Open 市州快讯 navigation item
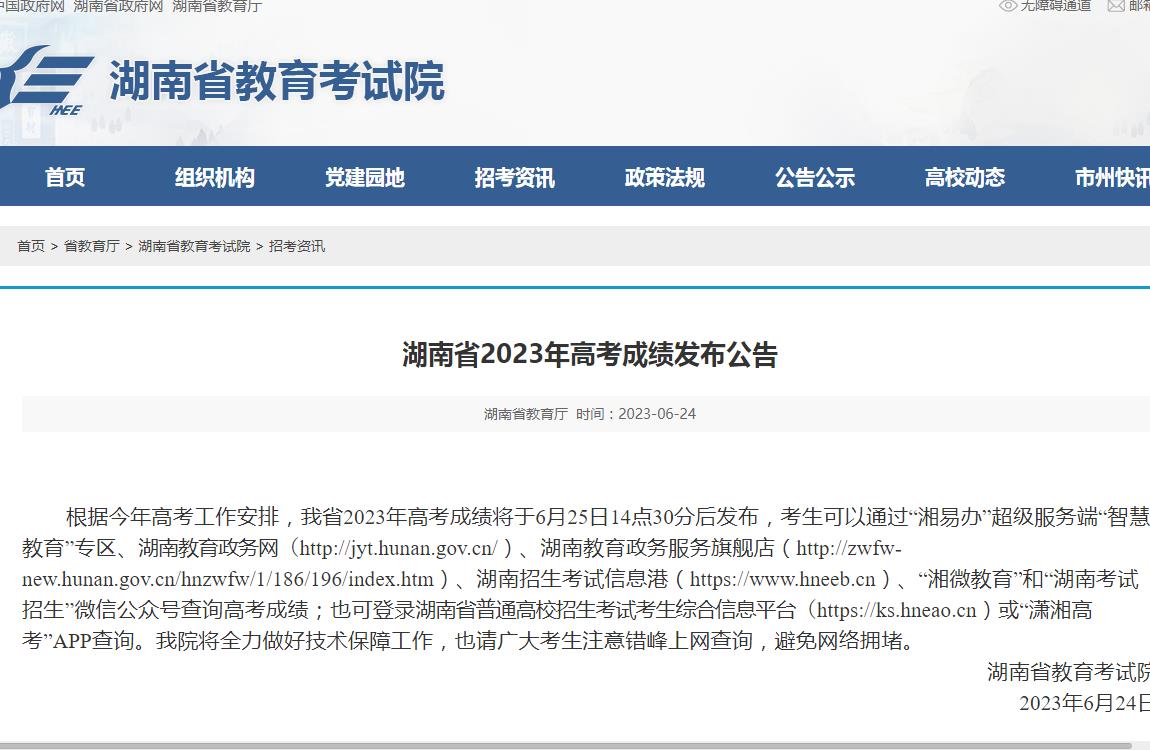Image resolution: width=1150 pixels, height=750 pixels. point(1112,177)
